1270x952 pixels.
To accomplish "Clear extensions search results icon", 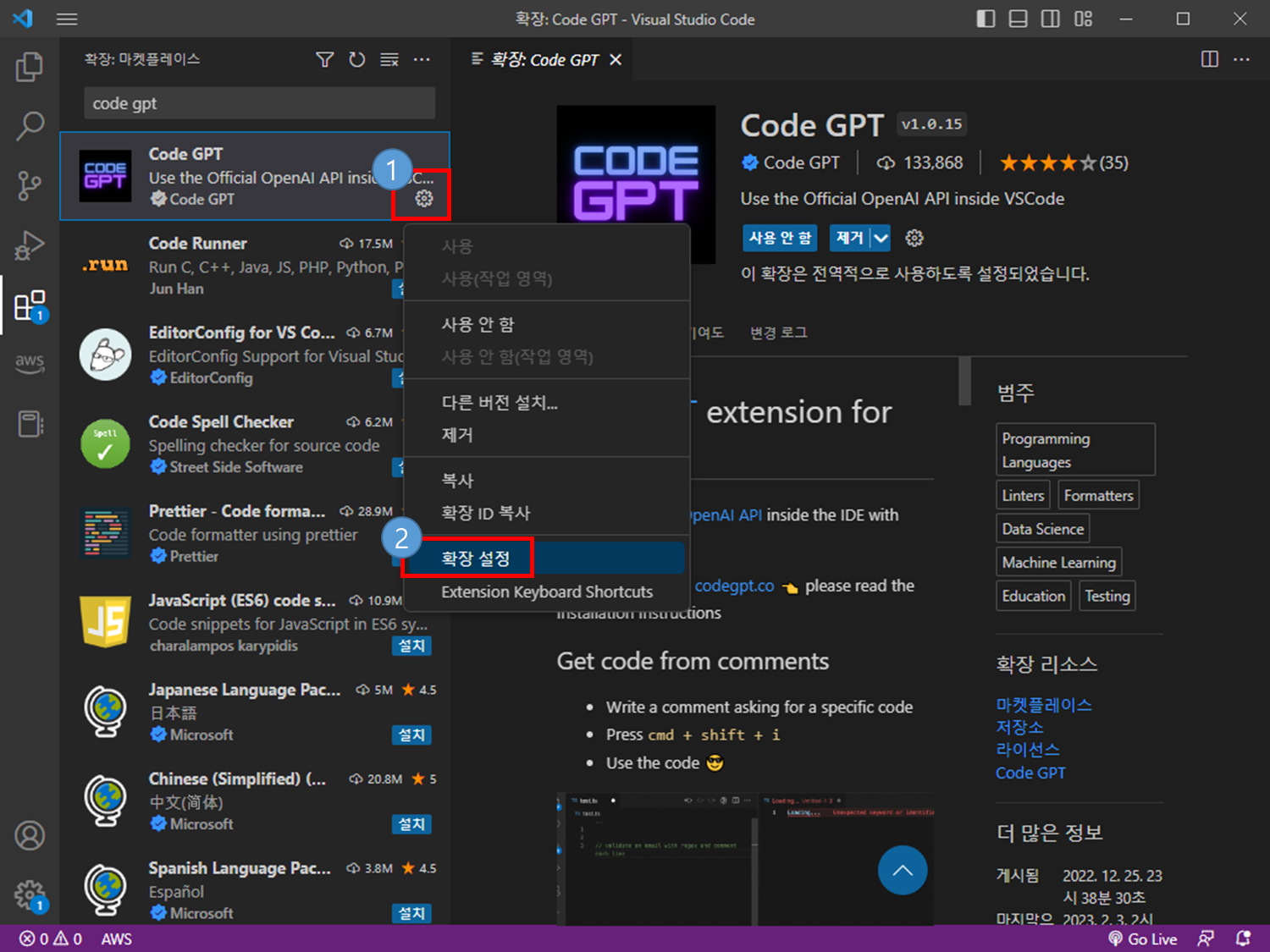I will (x=389, y=59).
